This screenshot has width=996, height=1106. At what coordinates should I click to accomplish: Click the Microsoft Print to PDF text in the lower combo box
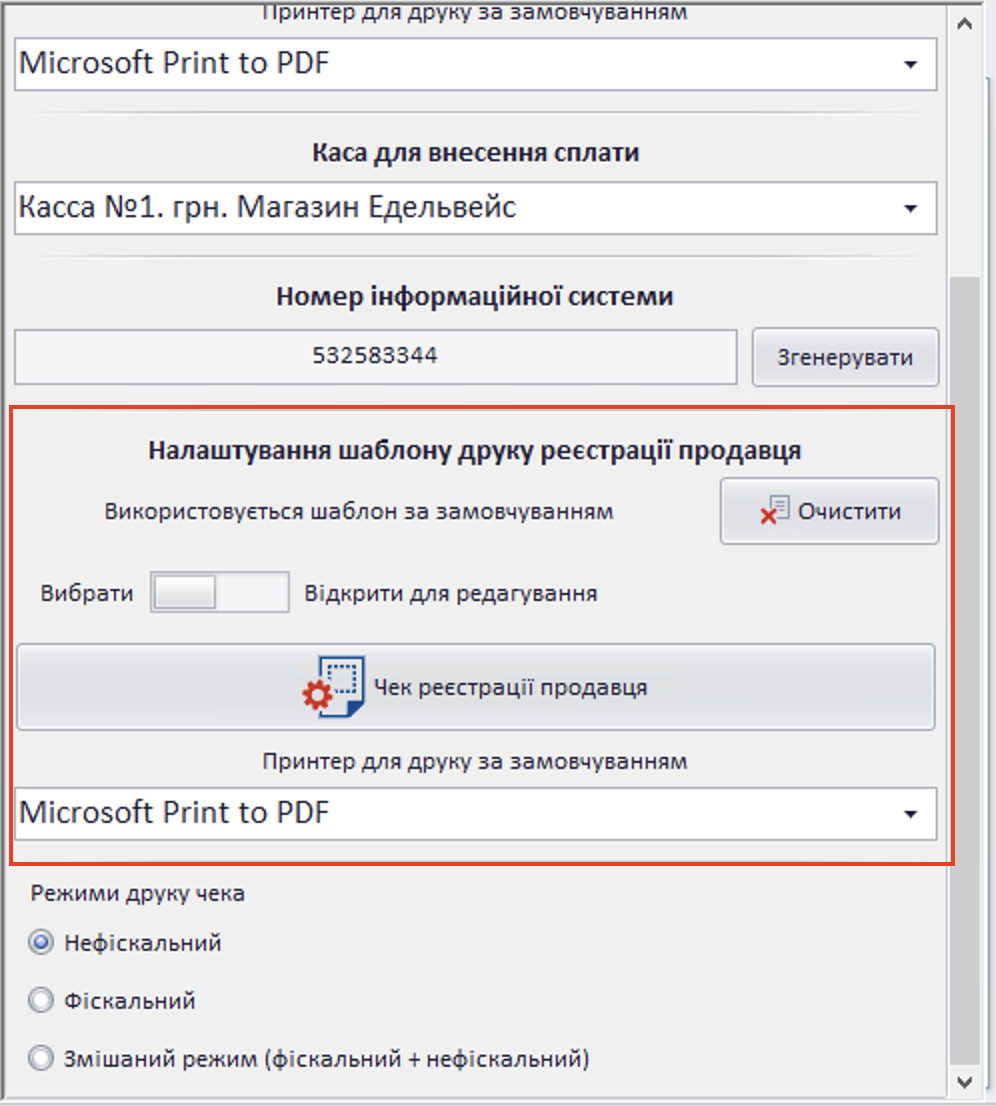click(x=175, y=812)
